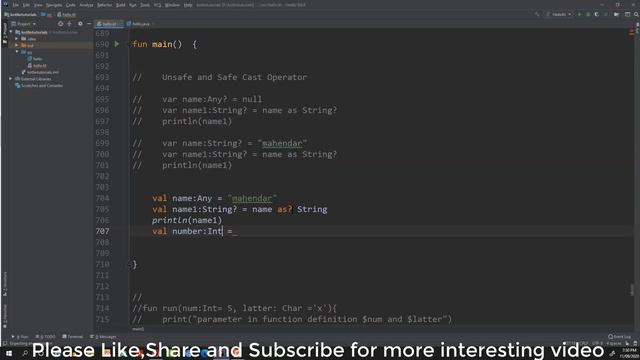Open the Analyze menu
The height and width of the screenshot is (360, 640).
click(x=86, y=5)
